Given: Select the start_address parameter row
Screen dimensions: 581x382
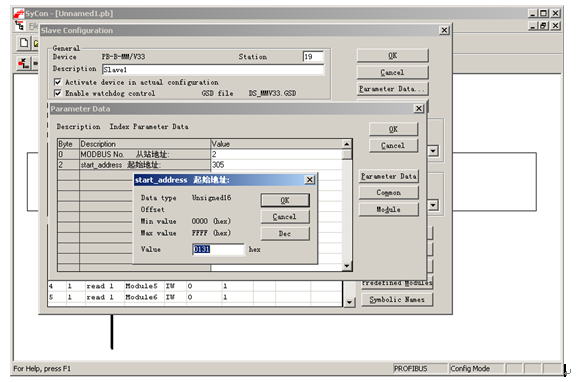Looking at the screenshot, I should point(199,165).
